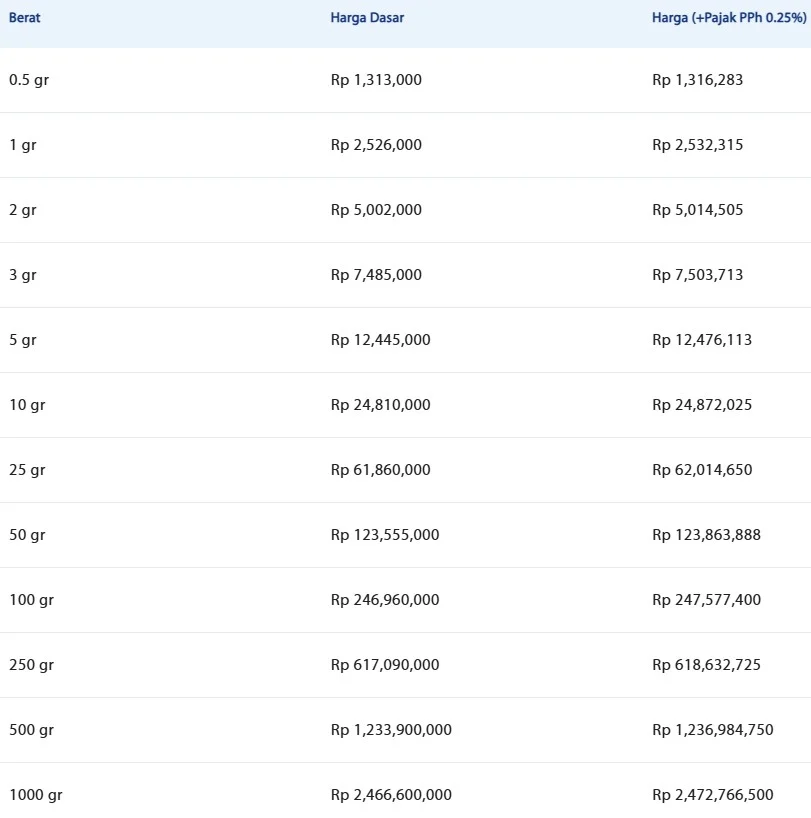Click taxed price Rp 1,236,984,750

point(712,730)
